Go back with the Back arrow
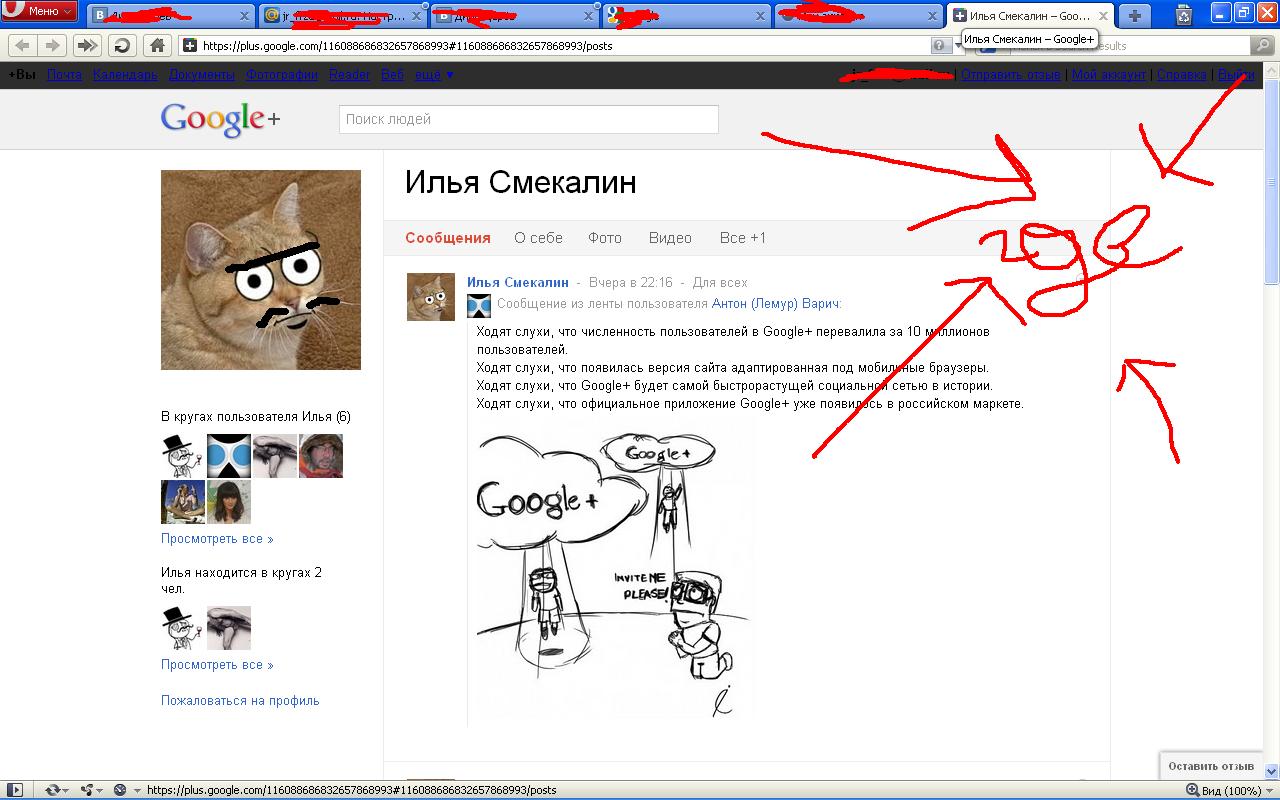This screenshot has width=1280, height=800. 22,45
